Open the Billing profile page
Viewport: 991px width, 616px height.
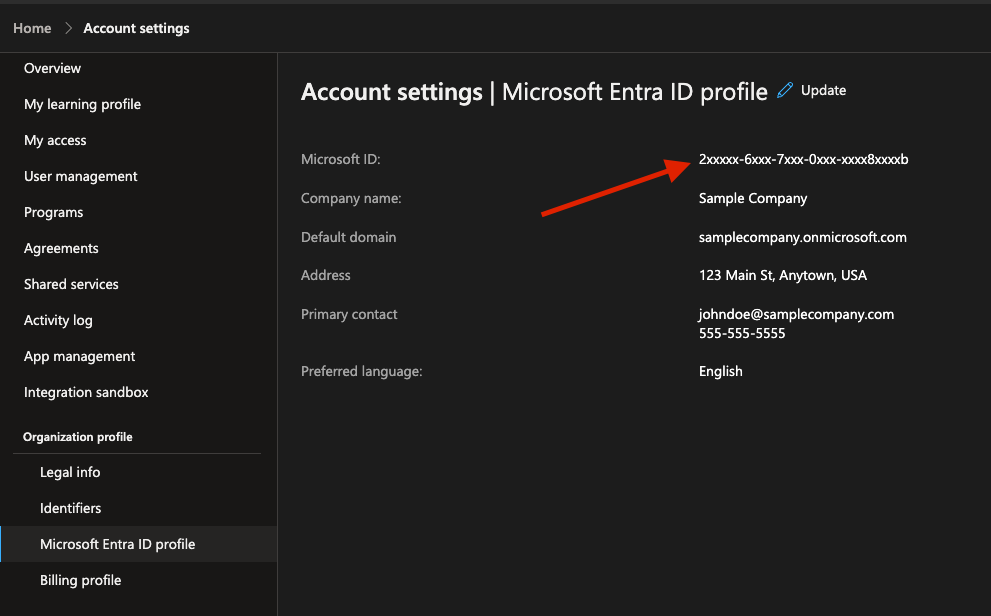(80, 580)
